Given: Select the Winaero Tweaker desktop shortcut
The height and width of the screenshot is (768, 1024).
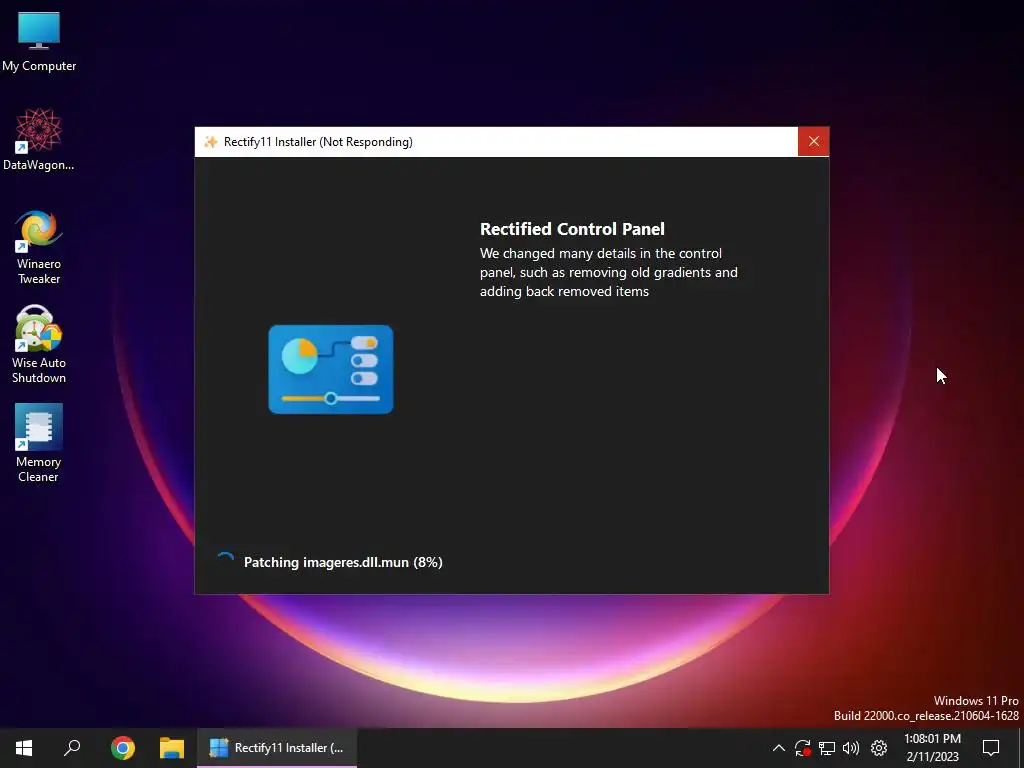Looking at the screenshot, I should coord(39,247).
